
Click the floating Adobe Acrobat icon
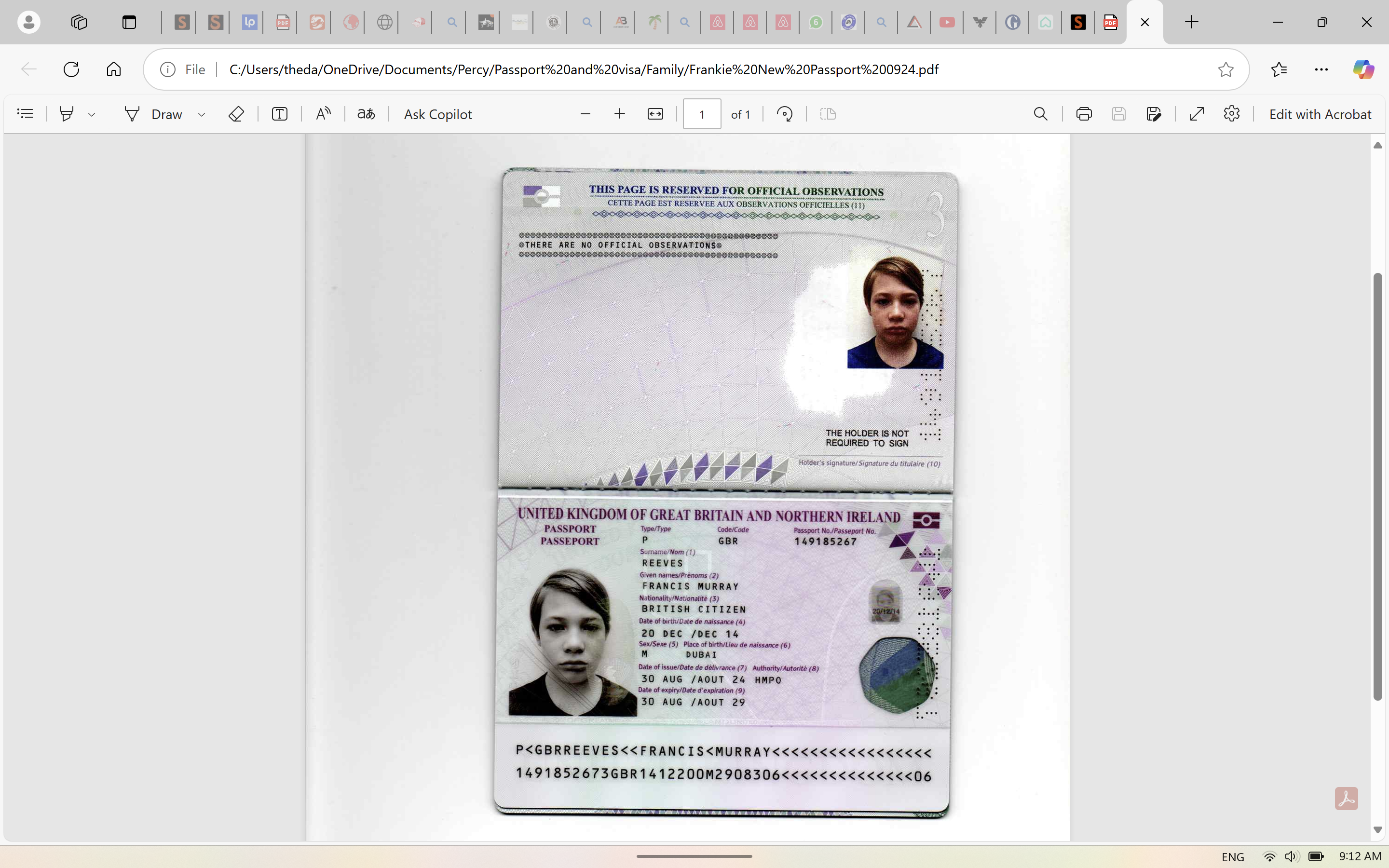(x=1347, y=799)
